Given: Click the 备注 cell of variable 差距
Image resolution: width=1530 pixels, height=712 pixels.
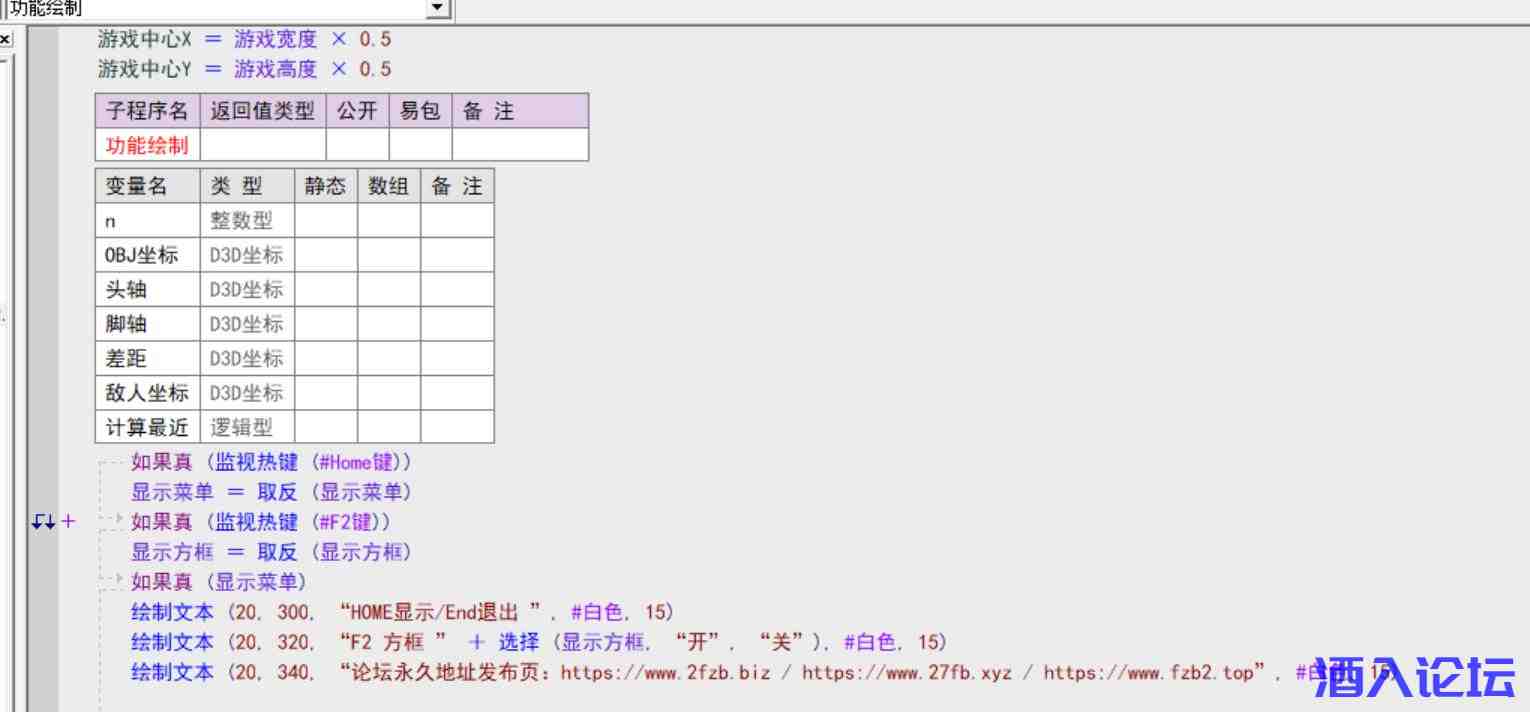Looking at the screenshot, I should [x=457, y=358].
